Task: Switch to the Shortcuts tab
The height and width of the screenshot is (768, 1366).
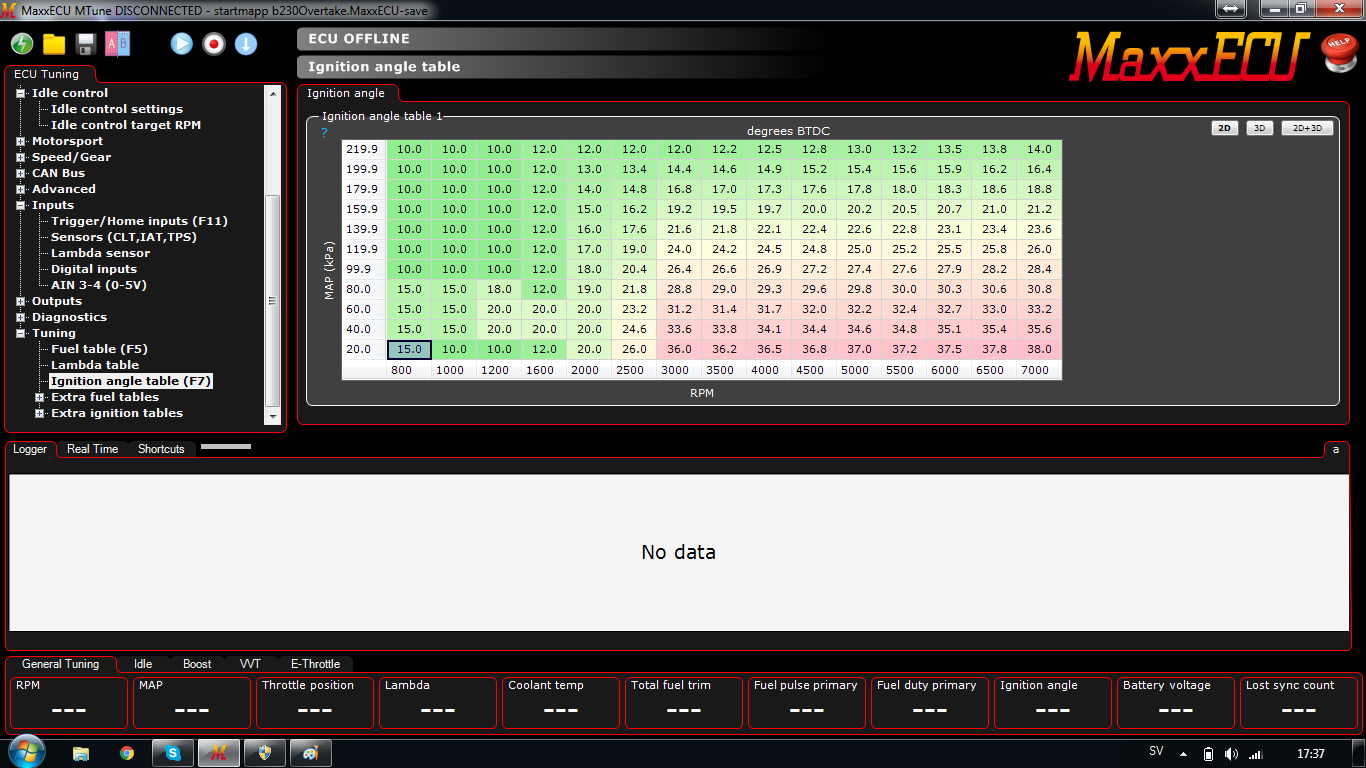Action: (161, 449)
